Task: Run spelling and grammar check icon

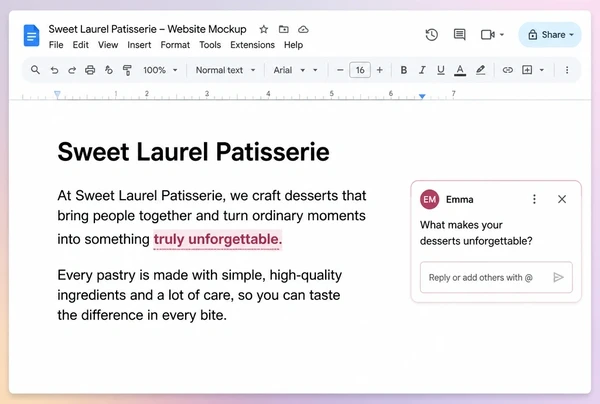Action: [109, 70]
